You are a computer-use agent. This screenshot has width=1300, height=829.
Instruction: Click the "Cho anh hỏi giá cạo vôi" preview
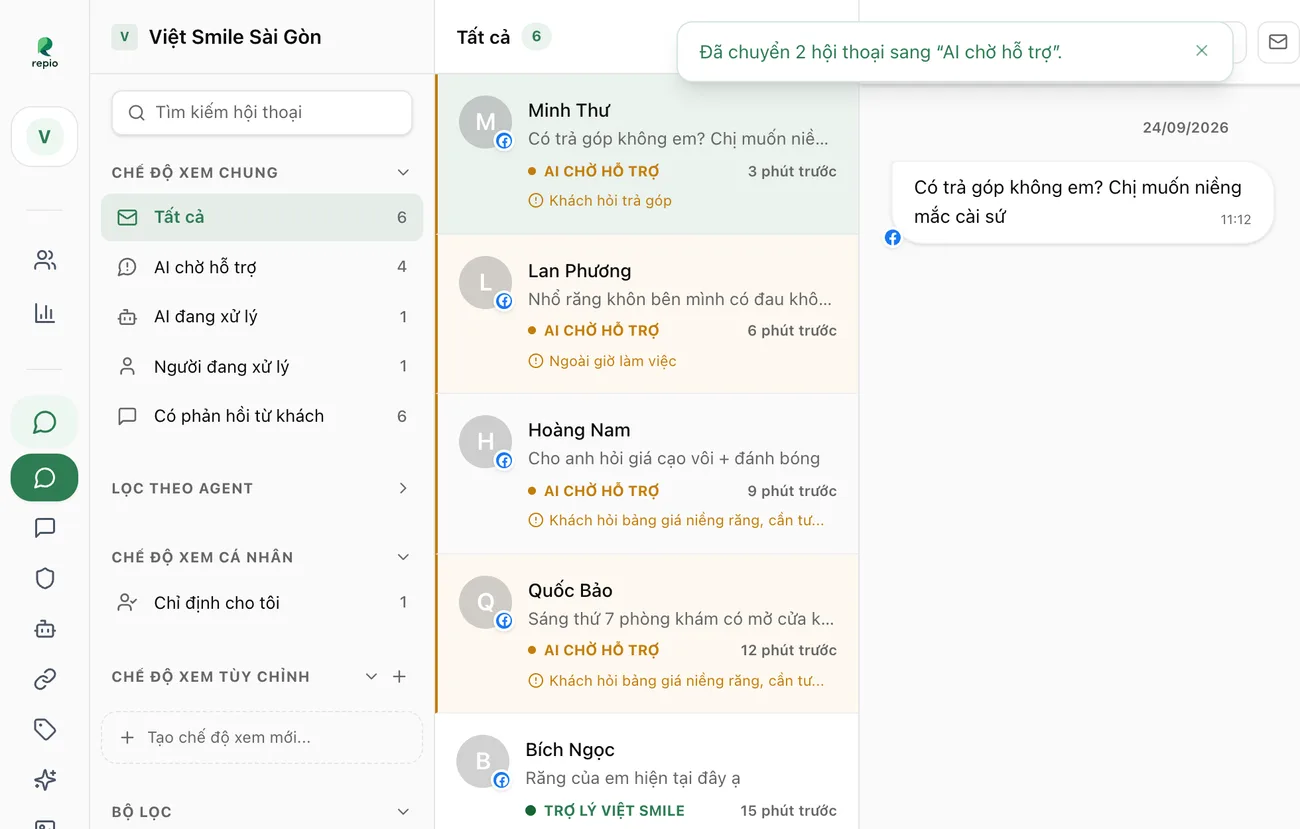(674, 459)
